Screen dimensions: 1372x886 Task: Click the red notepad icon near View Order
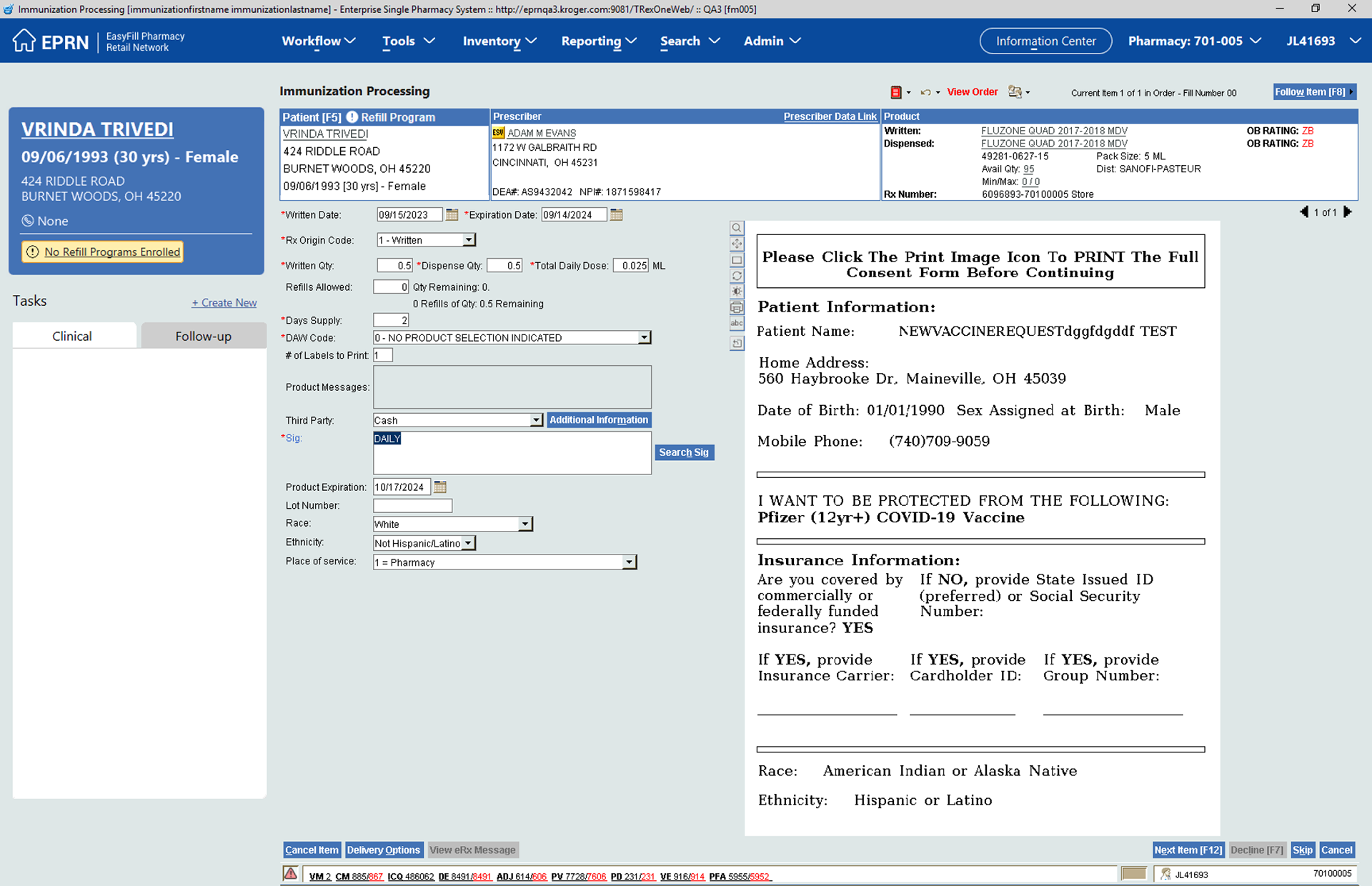(x=895, y=92)
